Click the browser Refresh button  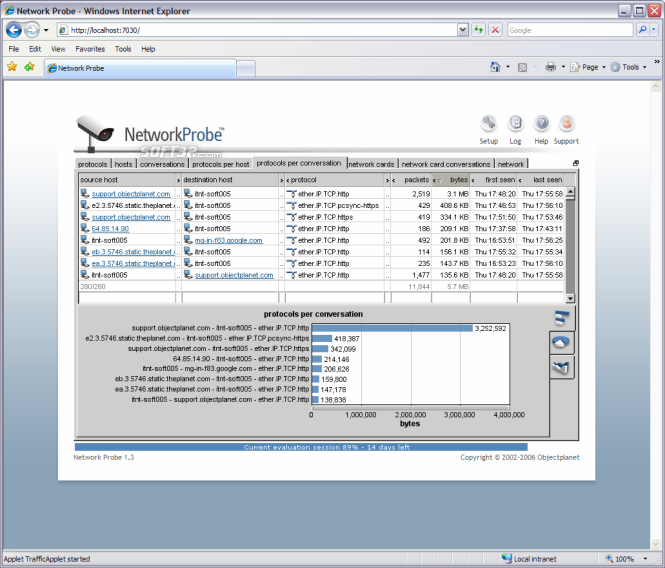478,30
